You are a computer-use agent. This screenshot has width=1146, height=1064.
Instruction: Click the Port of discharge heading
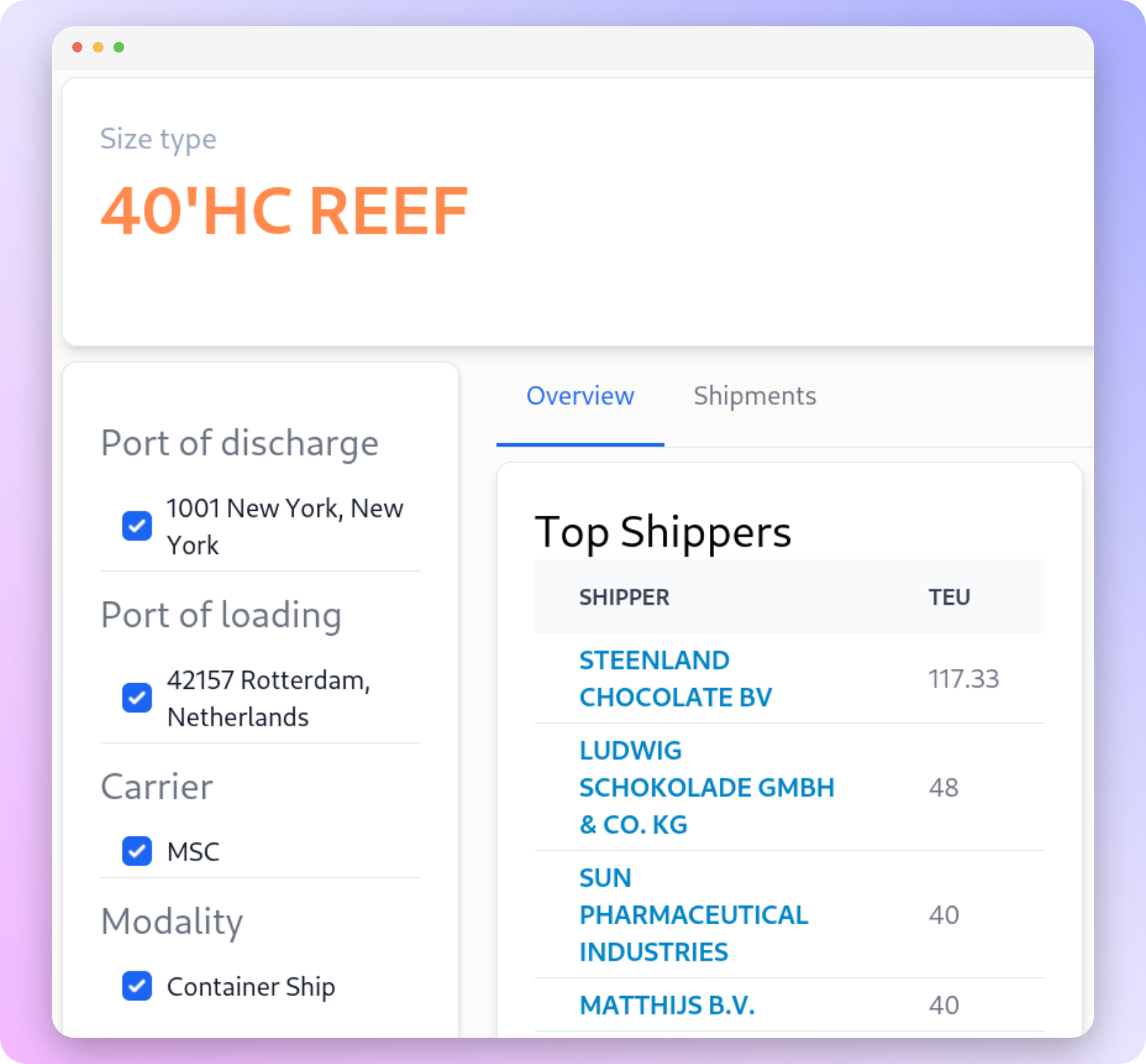[x=240, y=444]
